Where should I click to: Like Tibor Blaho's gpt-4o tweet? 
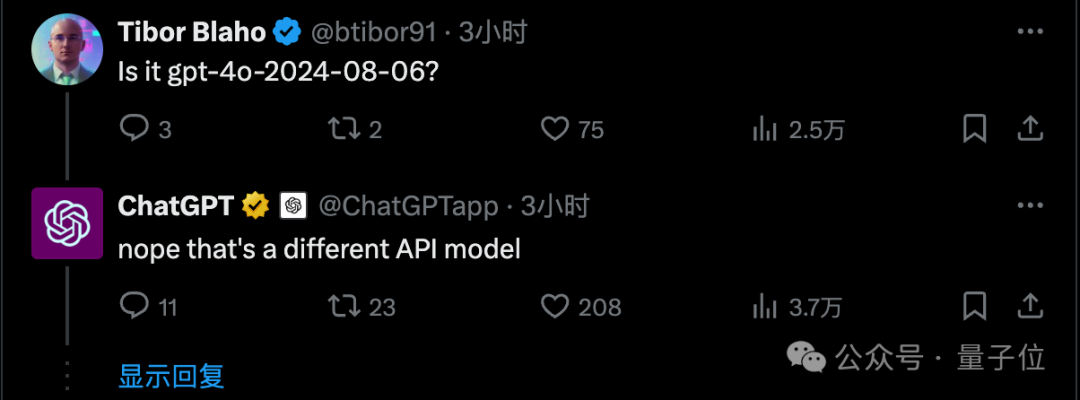click(555, 128)
